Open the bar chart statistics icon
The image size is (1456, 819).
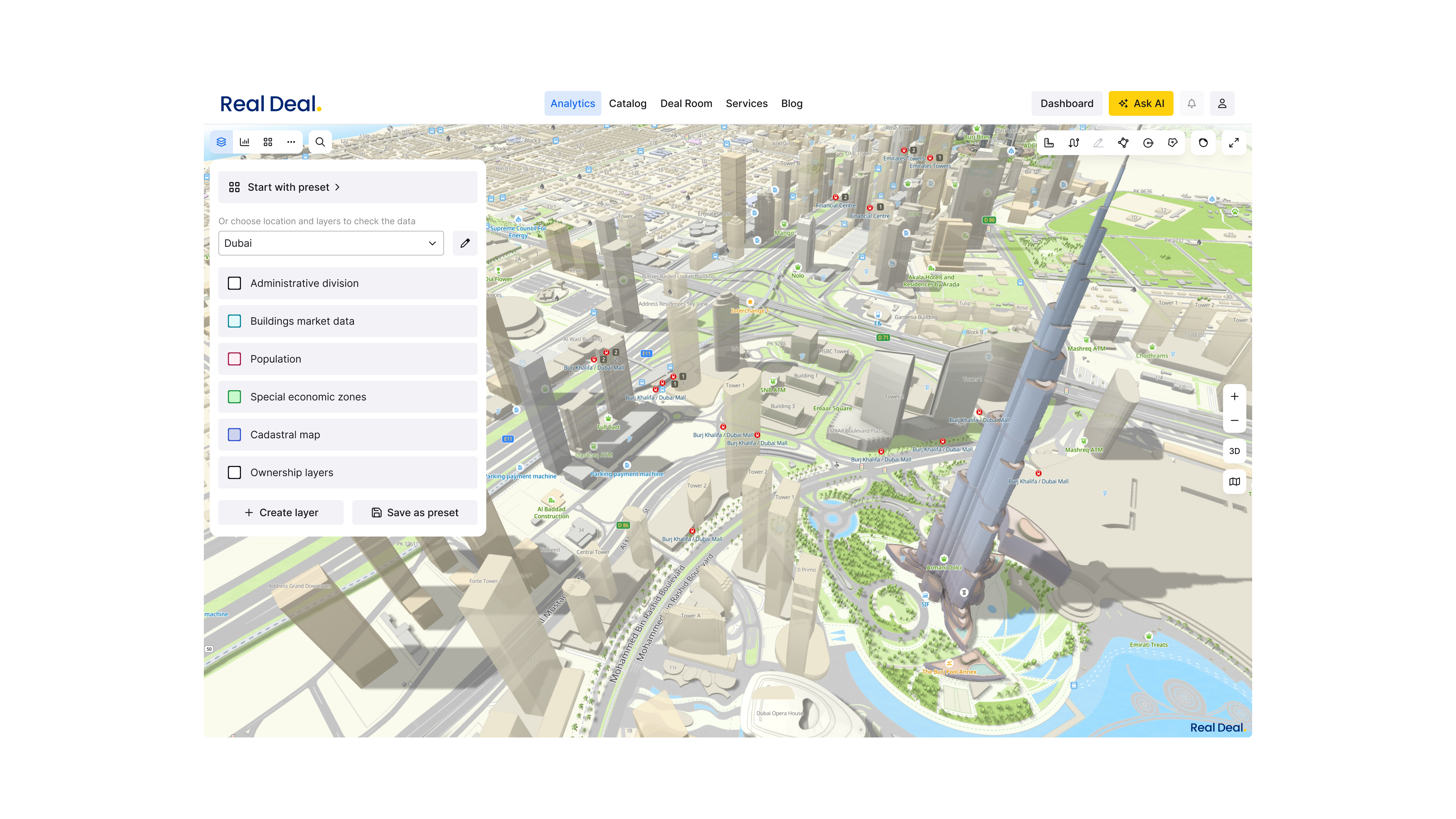tap(245, 142)
